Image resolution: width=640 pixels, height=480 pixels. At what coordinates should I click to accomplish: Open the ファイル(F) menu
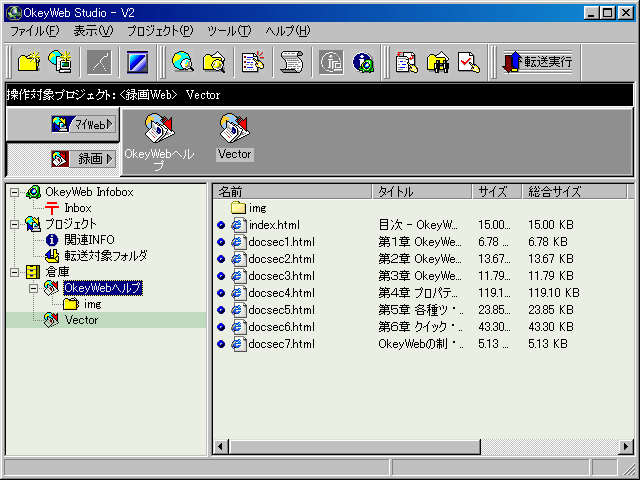tap(34, 31)
